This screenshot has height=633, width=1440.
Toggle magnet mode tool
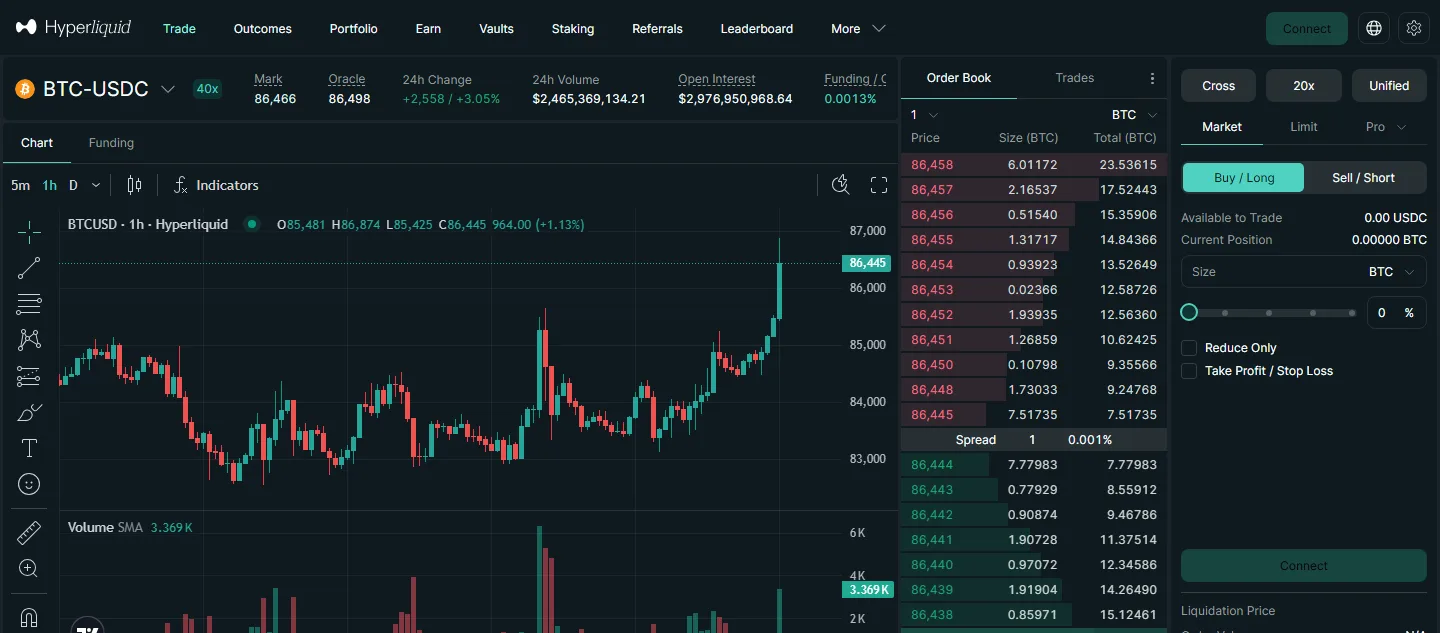pyautogui.click(x=29, y=616)
